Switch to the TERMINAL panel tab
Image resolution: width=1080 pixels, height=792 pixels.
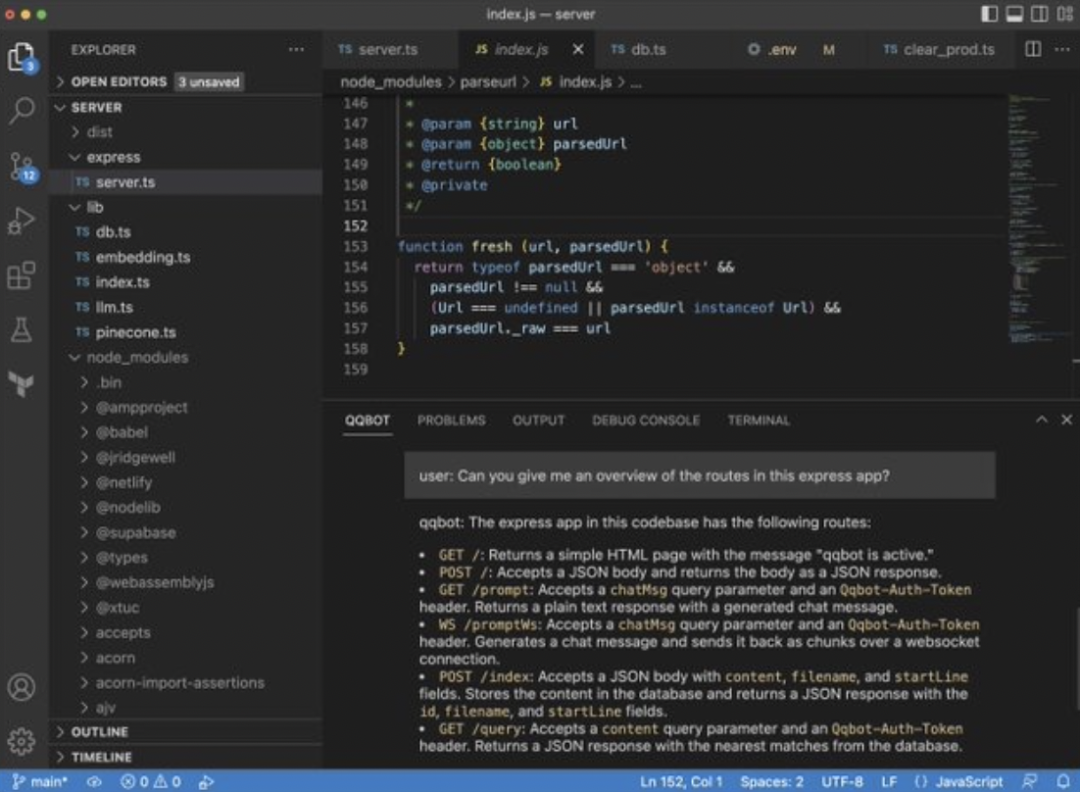pos(758,420)
